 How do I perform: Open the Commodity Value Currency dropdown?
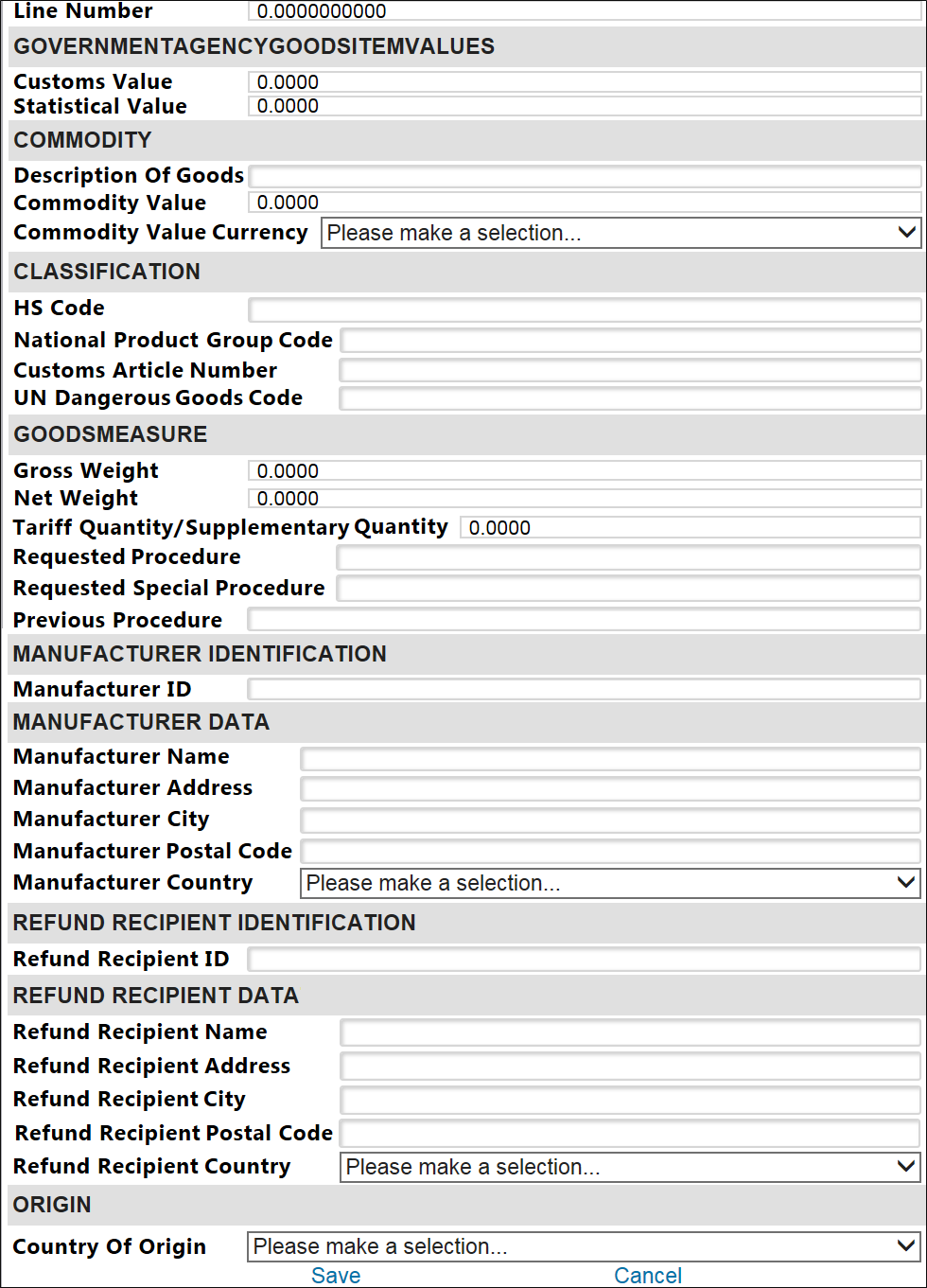[621, 233]
